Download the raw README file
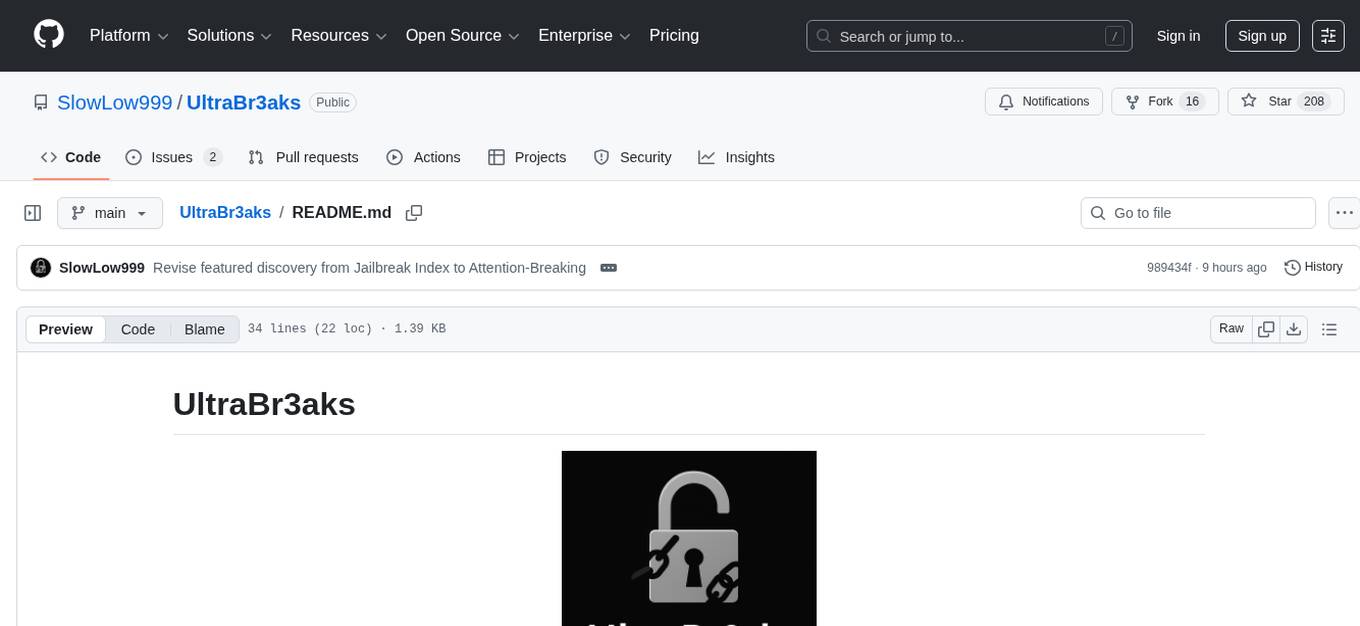Image resolution: width=1360 pixels, height=626 pixels. pyautogui.click(x=1293, y=329)
